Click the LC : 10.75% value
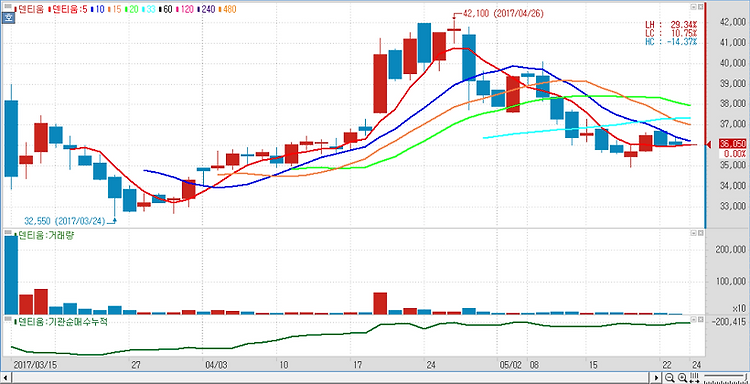The width and height of the screenshot is (750, 384). (671, 33)
